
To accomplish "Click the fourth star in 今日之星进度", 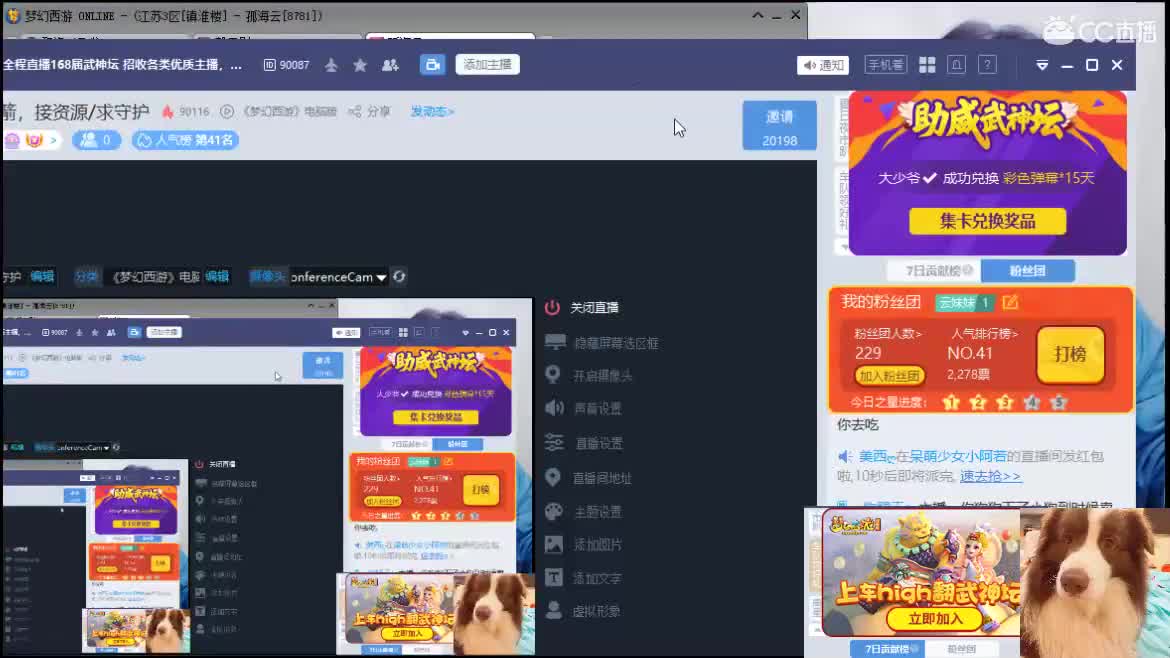I will (1032, 403).
